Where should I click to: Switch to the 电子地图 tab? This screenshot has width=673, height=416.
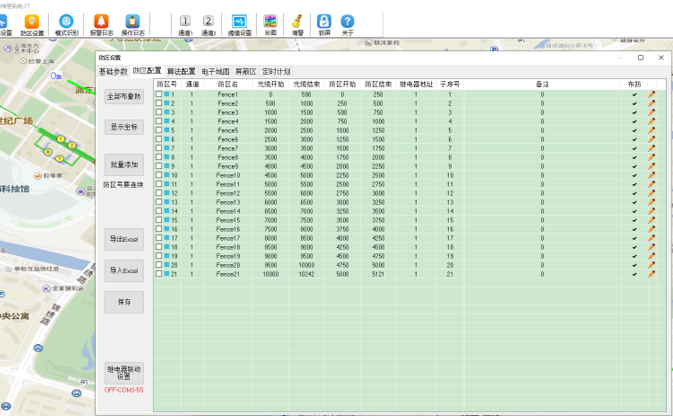coord(215,72)
